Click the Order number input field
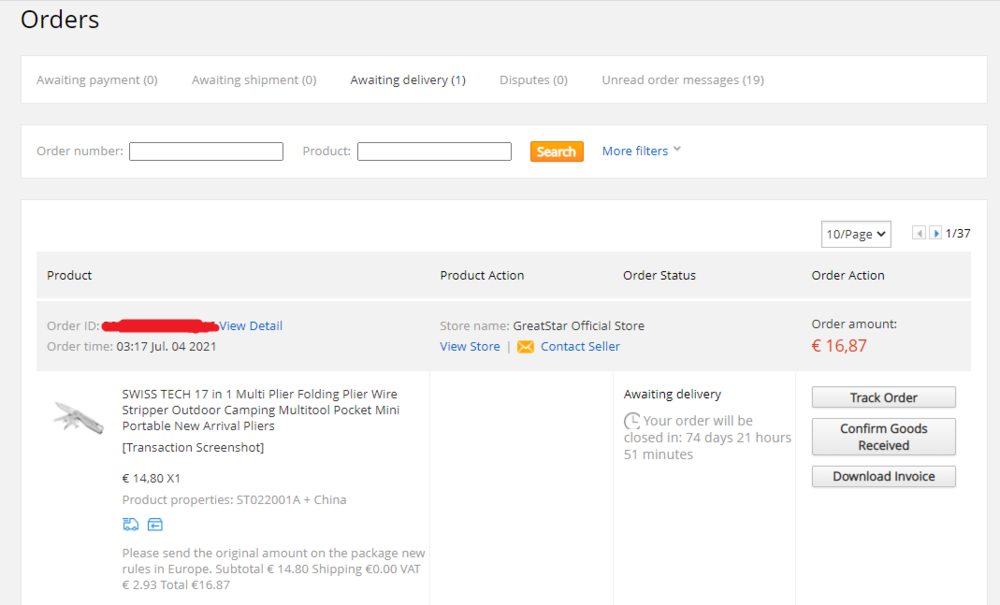Image resolution: width=1000 pixels, height=605 pixels. (x=205, y=151)
